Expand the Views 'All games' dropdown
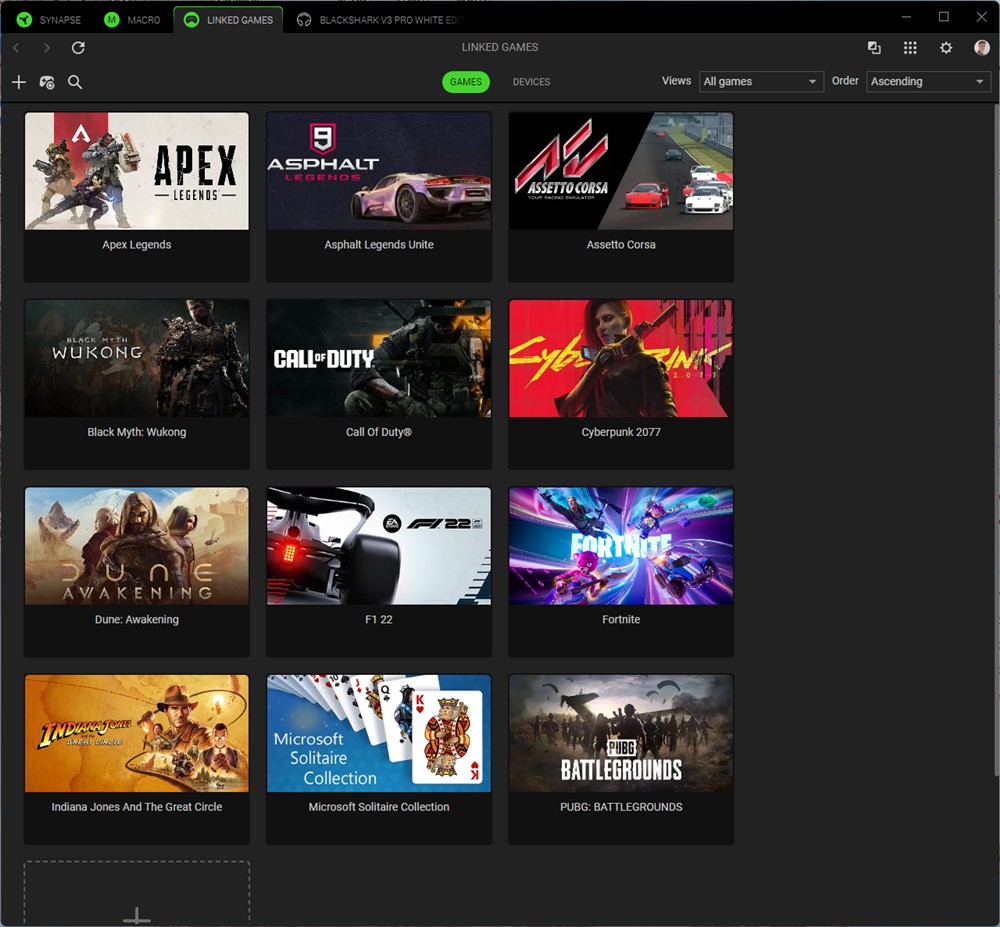This screenshot has height=927, width=1000. tap(760, 82)
